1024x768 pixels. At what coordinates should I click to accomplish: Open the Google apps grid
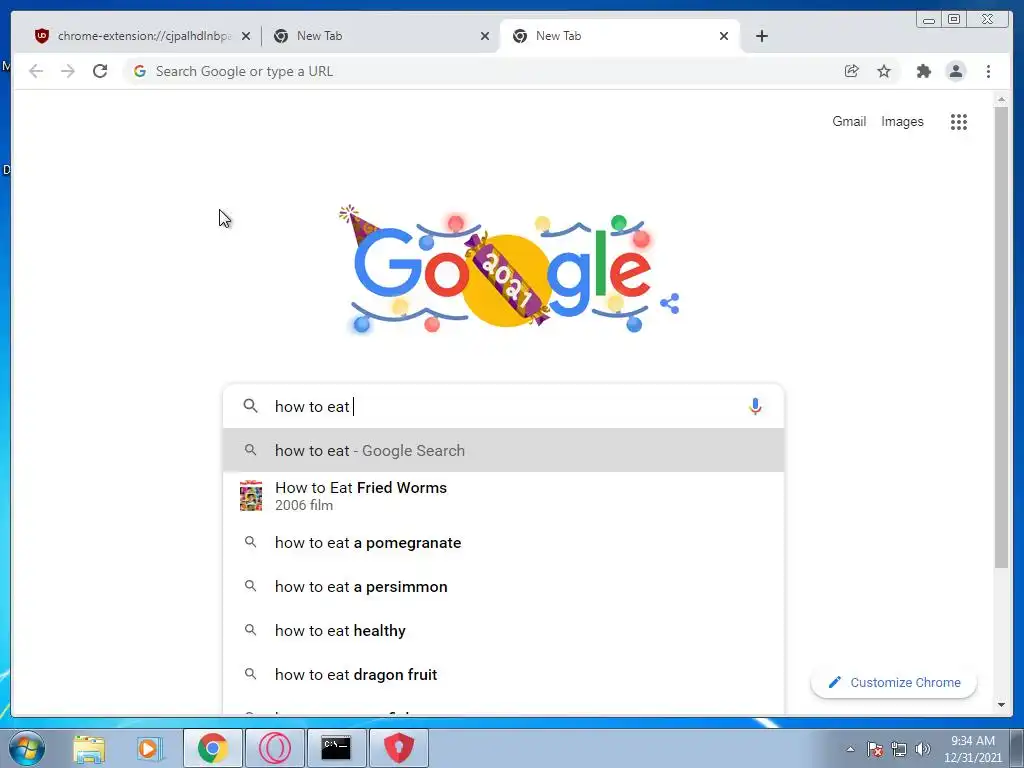[x=958, y=122]
